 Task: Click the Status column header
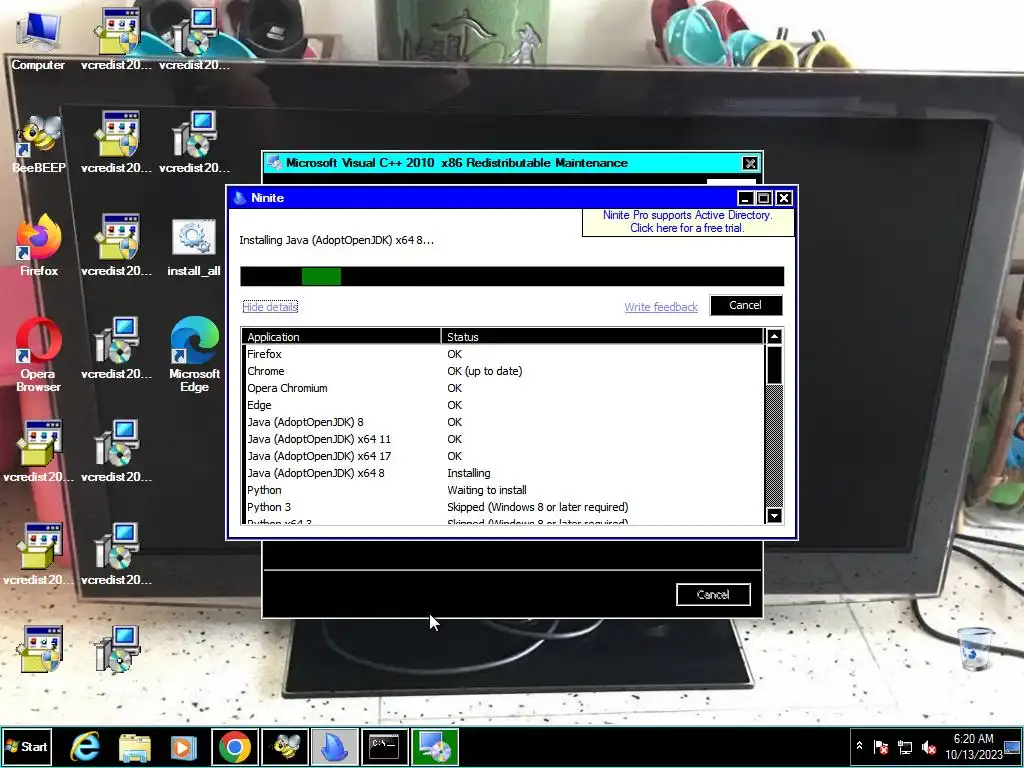[602, 336]
